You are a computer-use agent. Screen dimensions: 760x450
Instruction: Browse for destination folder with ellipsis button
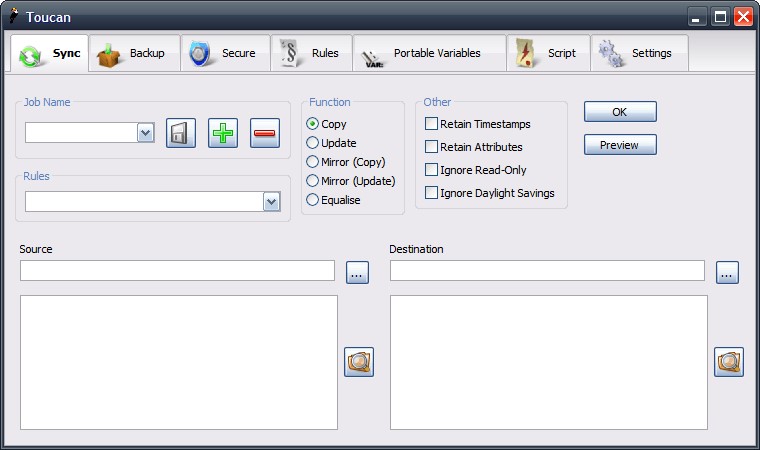point(727,272)
